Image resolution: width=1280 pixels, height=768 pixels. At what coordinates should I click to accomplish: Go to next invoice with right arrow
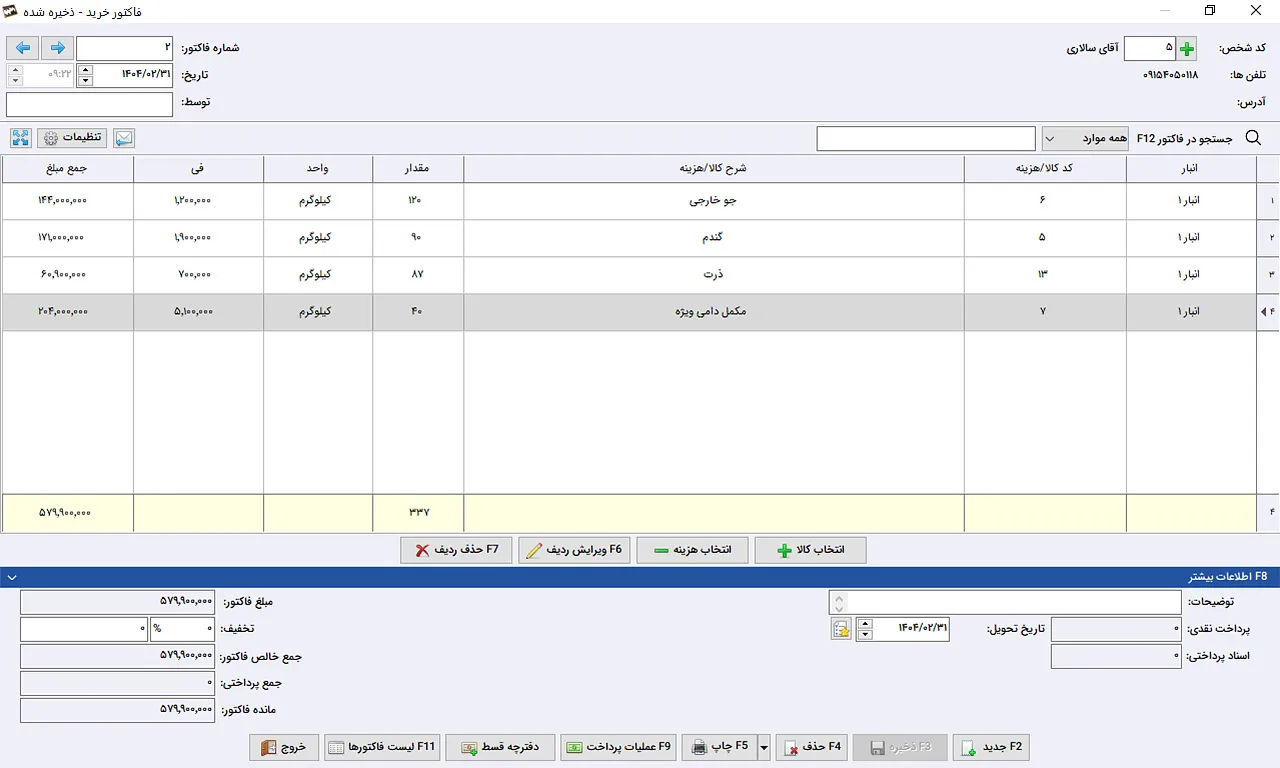click(56, 48)
